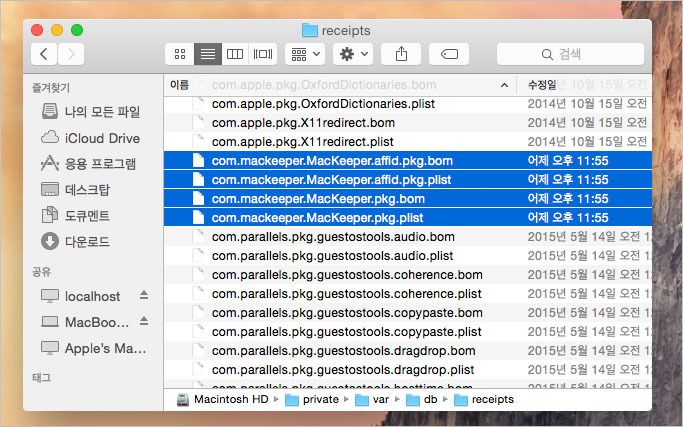Select com.parallels.pkg.guestostools.dragdrop.bom file
683x427 pixels.
[x=408, y=351]
